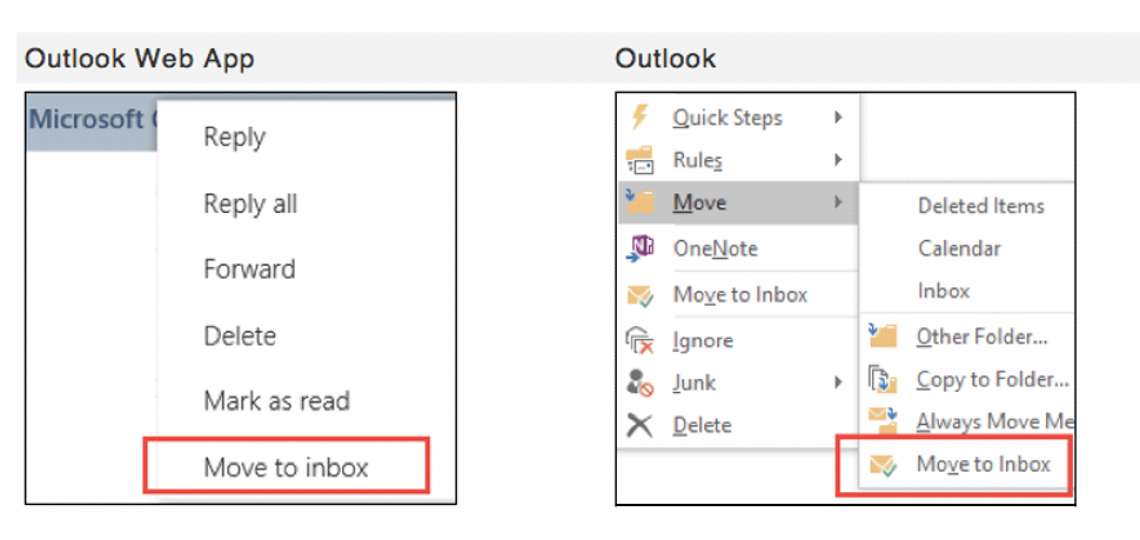Expand the Quick Steps submenu arrow
This screenshot has width=1140, height=540.
click(x=839, y=117)
